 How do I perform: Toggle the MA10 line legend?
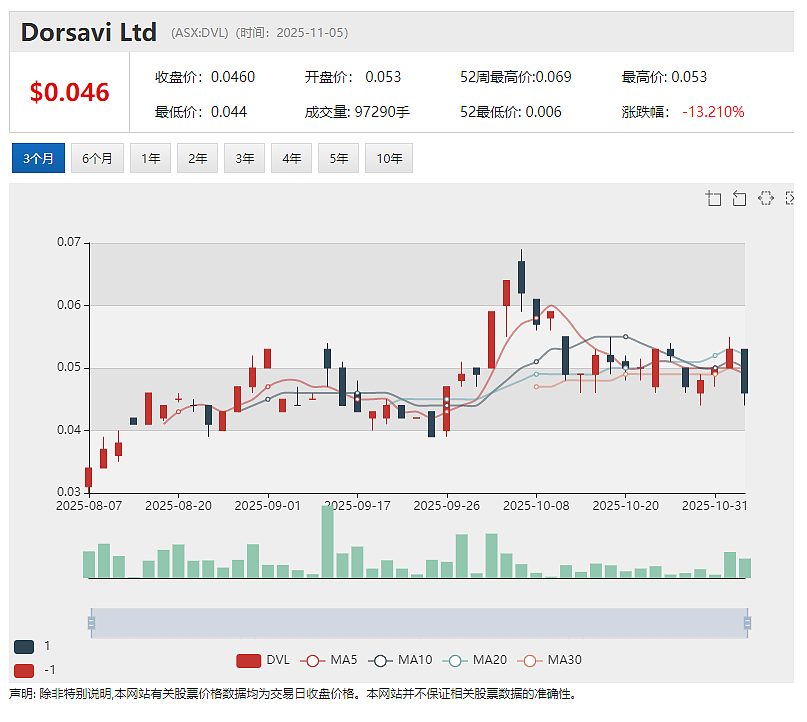coord(400,660)
